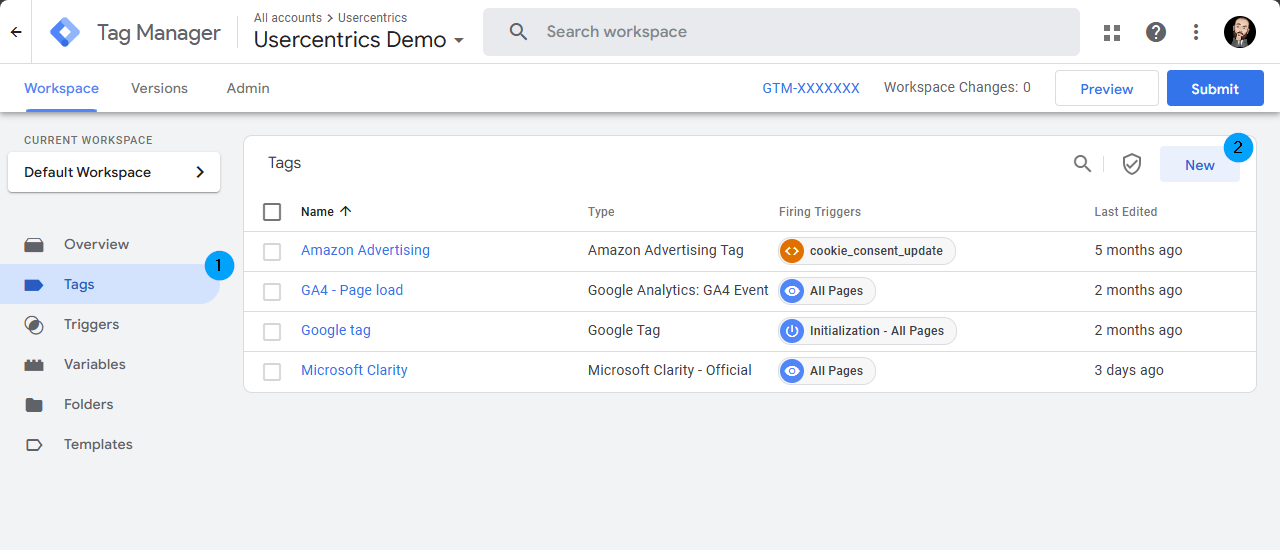
Task: Switch to the Workspace tab
Action: tap(61, 88)
